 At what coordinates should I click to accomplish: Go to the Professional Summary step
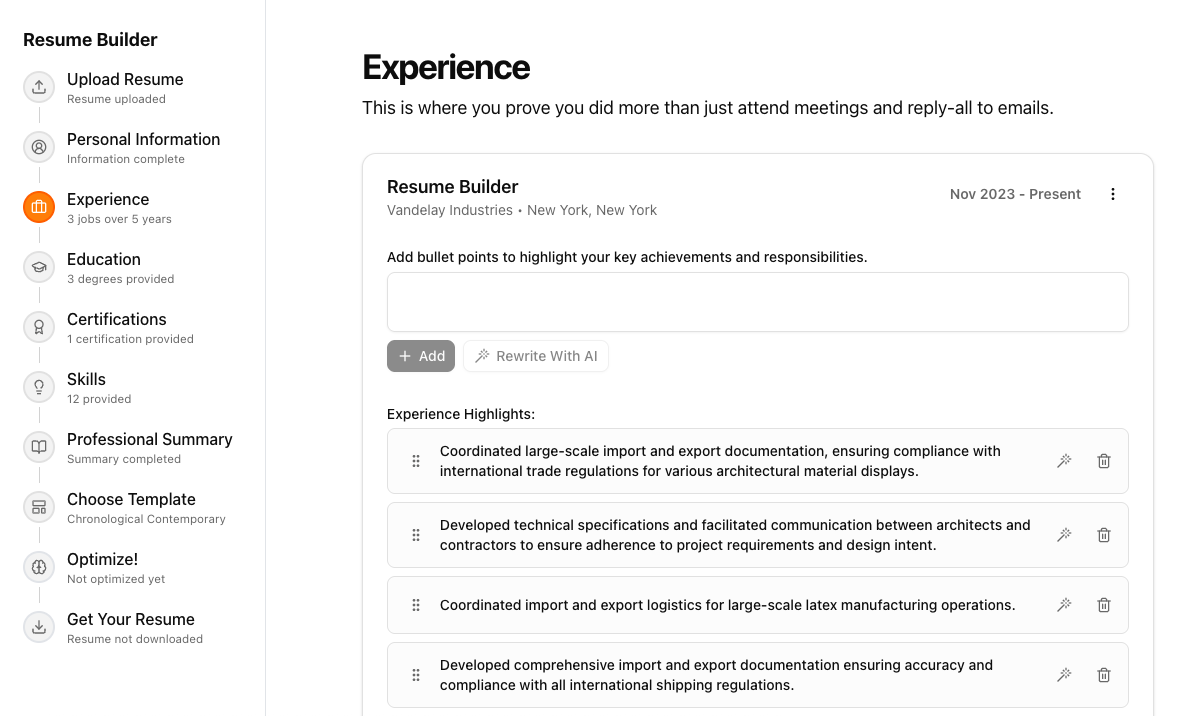pos(149,448)
